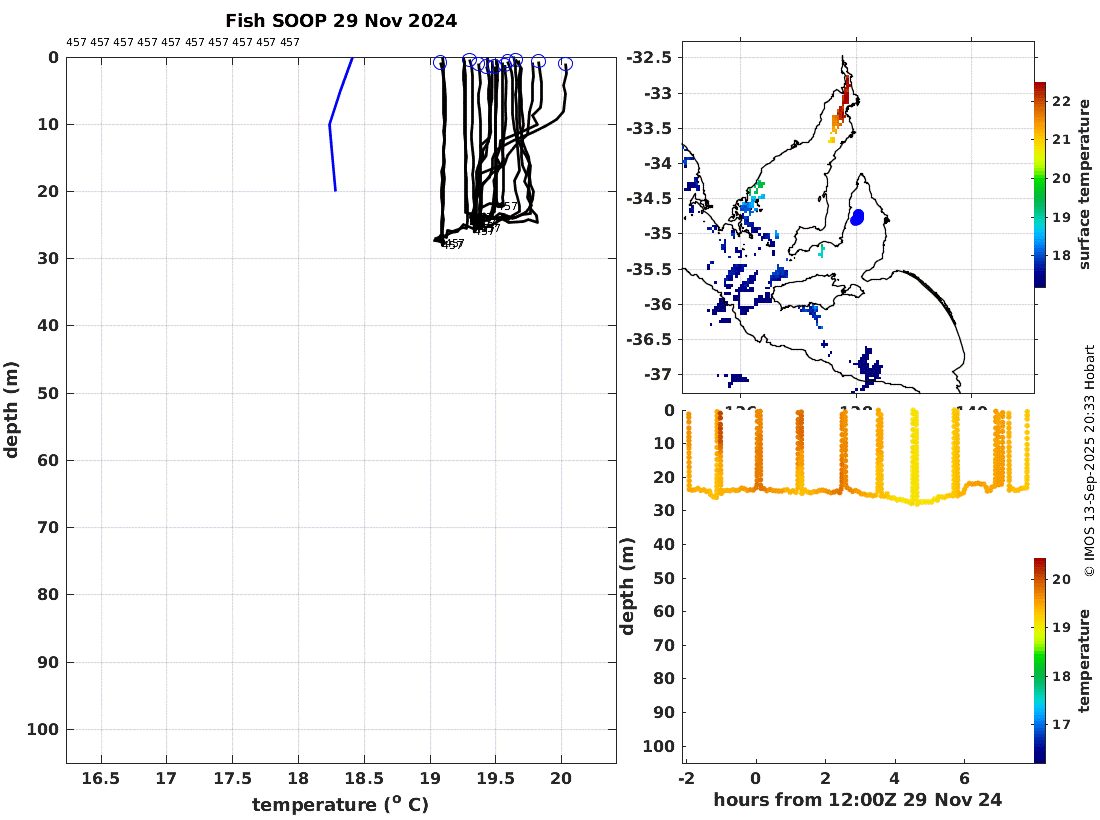Click the 'surface temperature' colorbar label
The image size is (1100, 820).
tap(1084, 184)
